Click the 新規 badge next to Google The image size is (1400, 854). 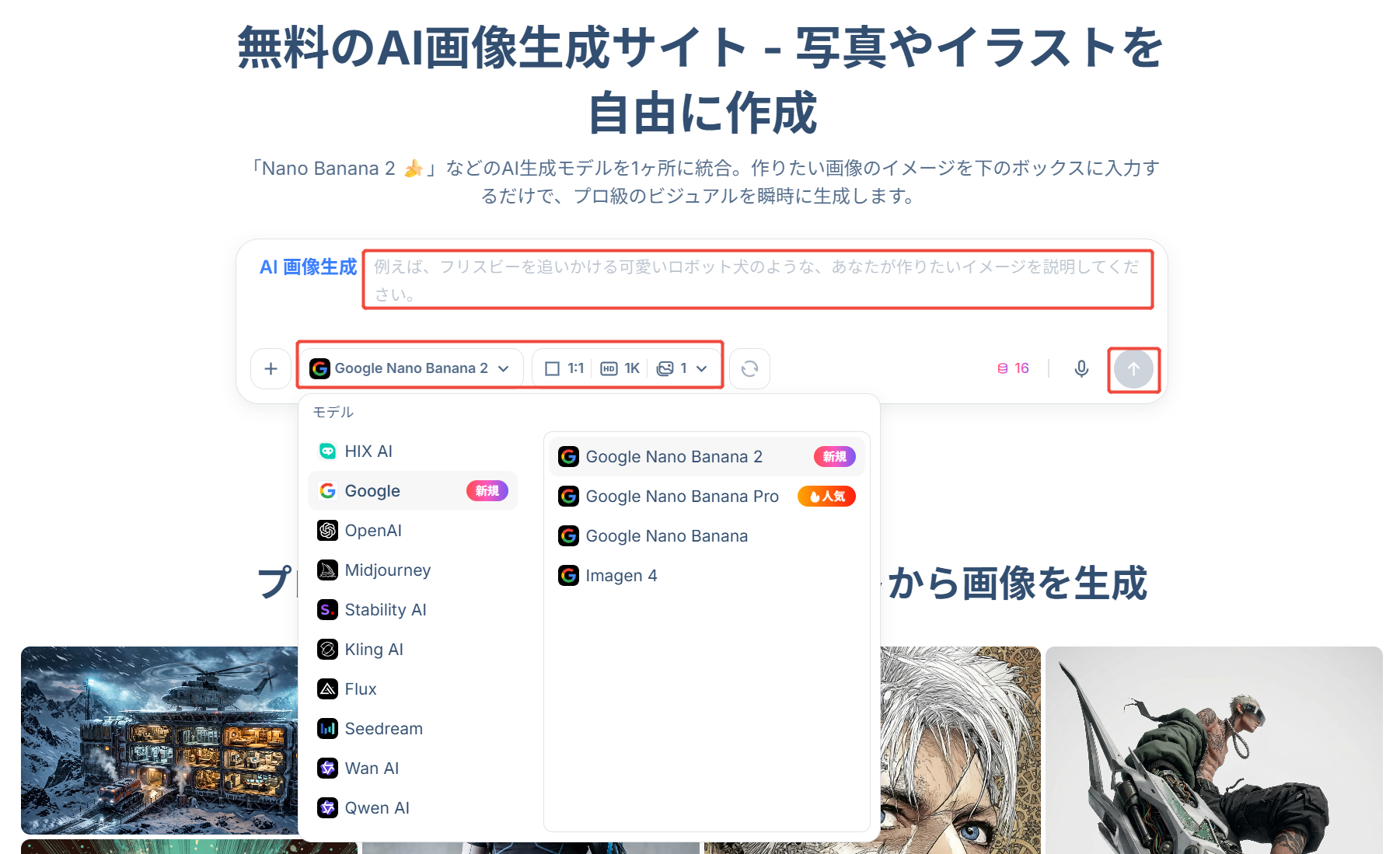487,490
